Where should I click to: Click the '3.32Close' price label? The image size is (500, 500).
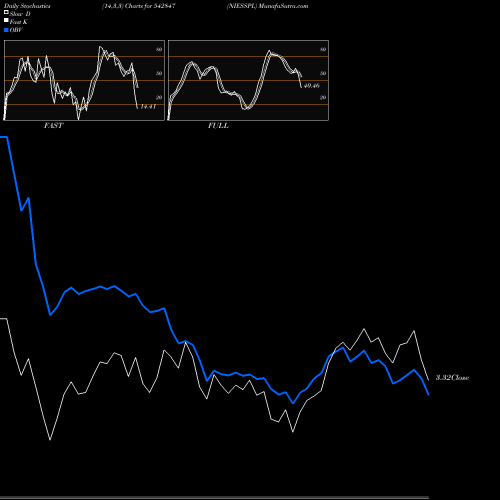[x=452, y=378]
